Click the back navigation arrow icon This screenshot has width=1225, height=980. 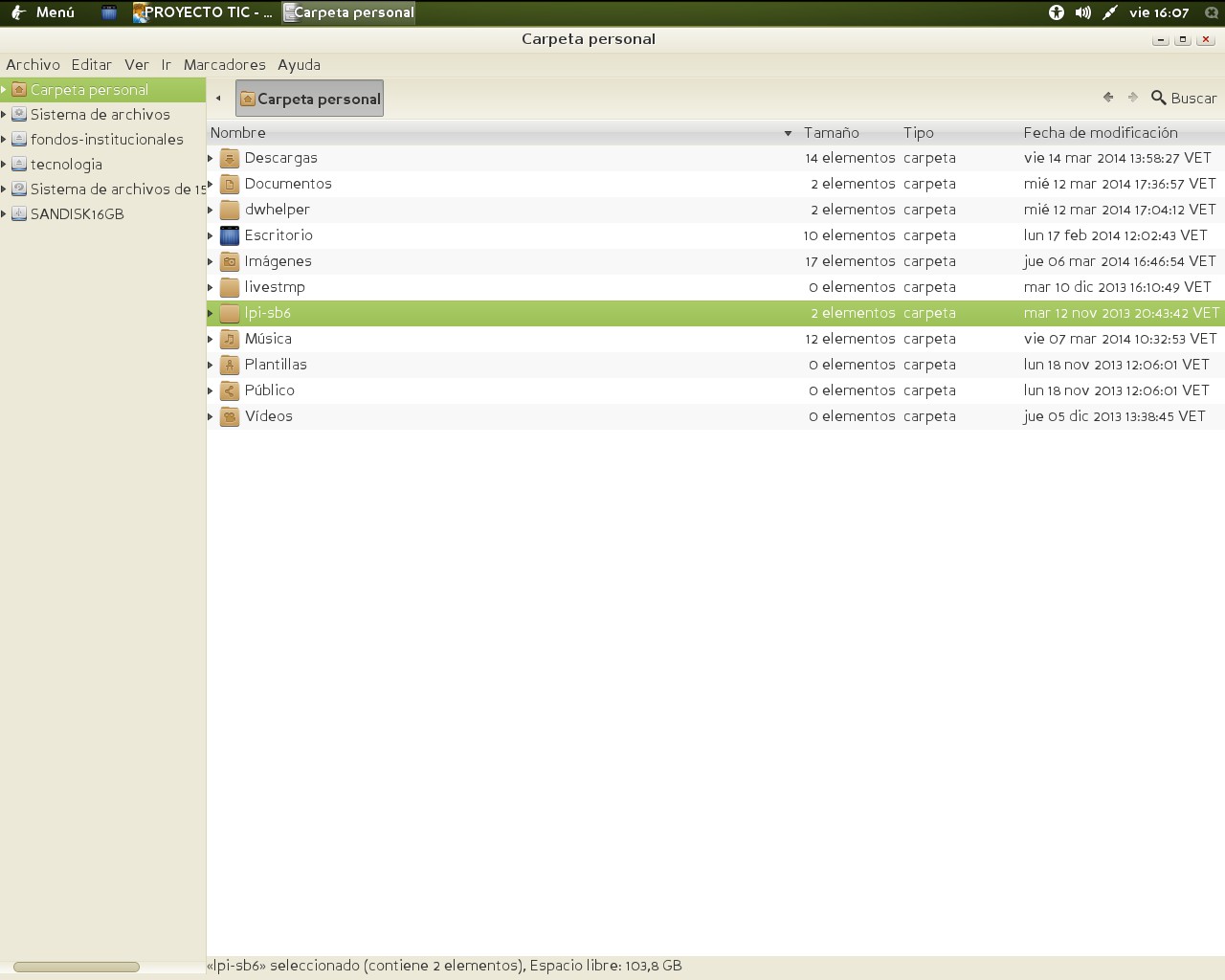click(x=1108, y=98)
